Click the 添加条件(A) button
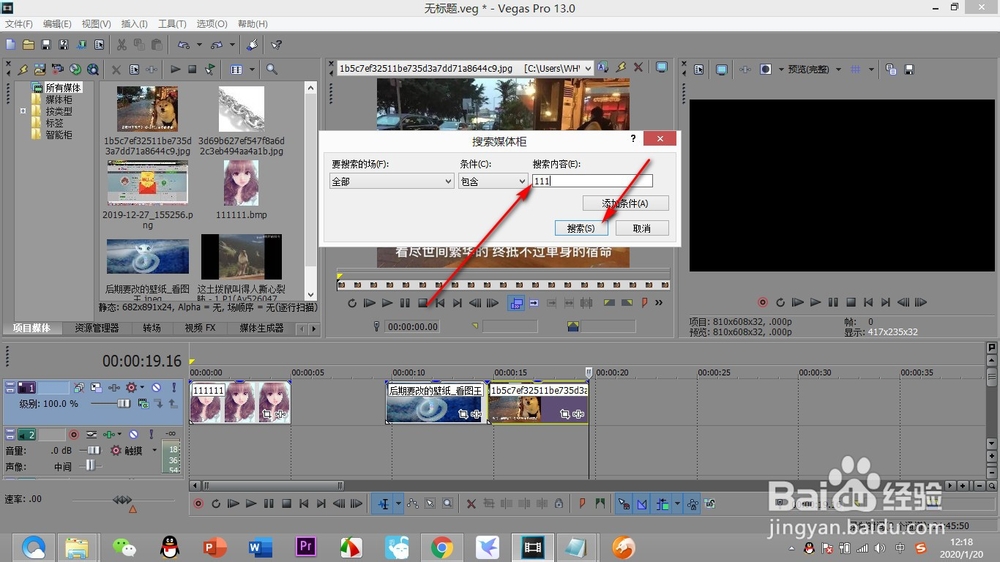Screen dimensions: 1000x562 tap(625, 203)
